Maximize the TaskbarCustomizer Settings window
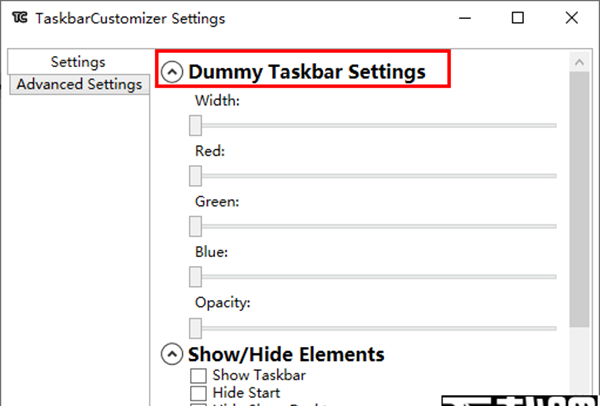The height and width of the screenshot is (406, 600). 518,18
